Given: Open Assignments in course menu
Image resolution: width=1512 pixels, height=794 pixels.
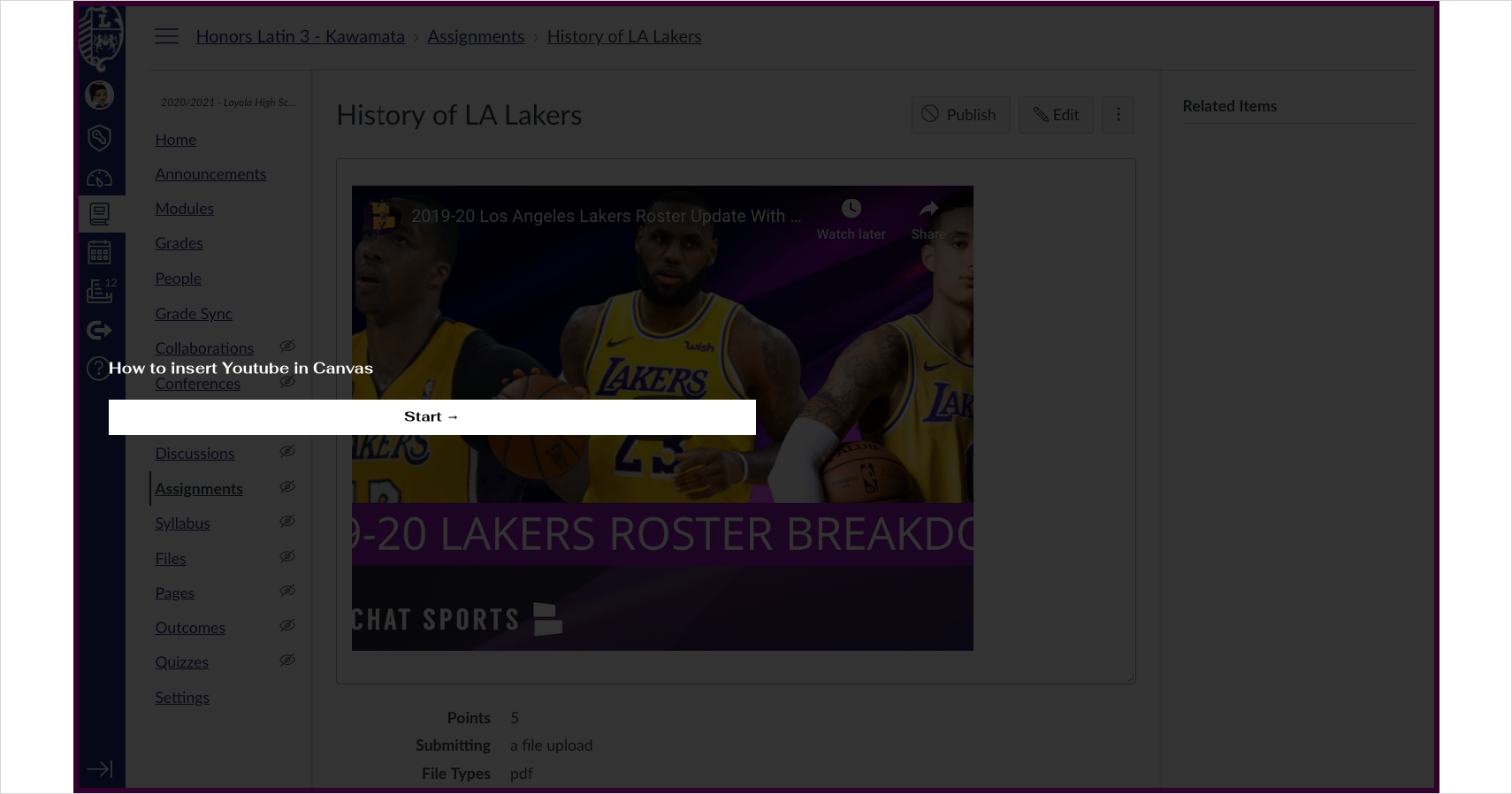Looking at the screenshot, I should [199, 489].
